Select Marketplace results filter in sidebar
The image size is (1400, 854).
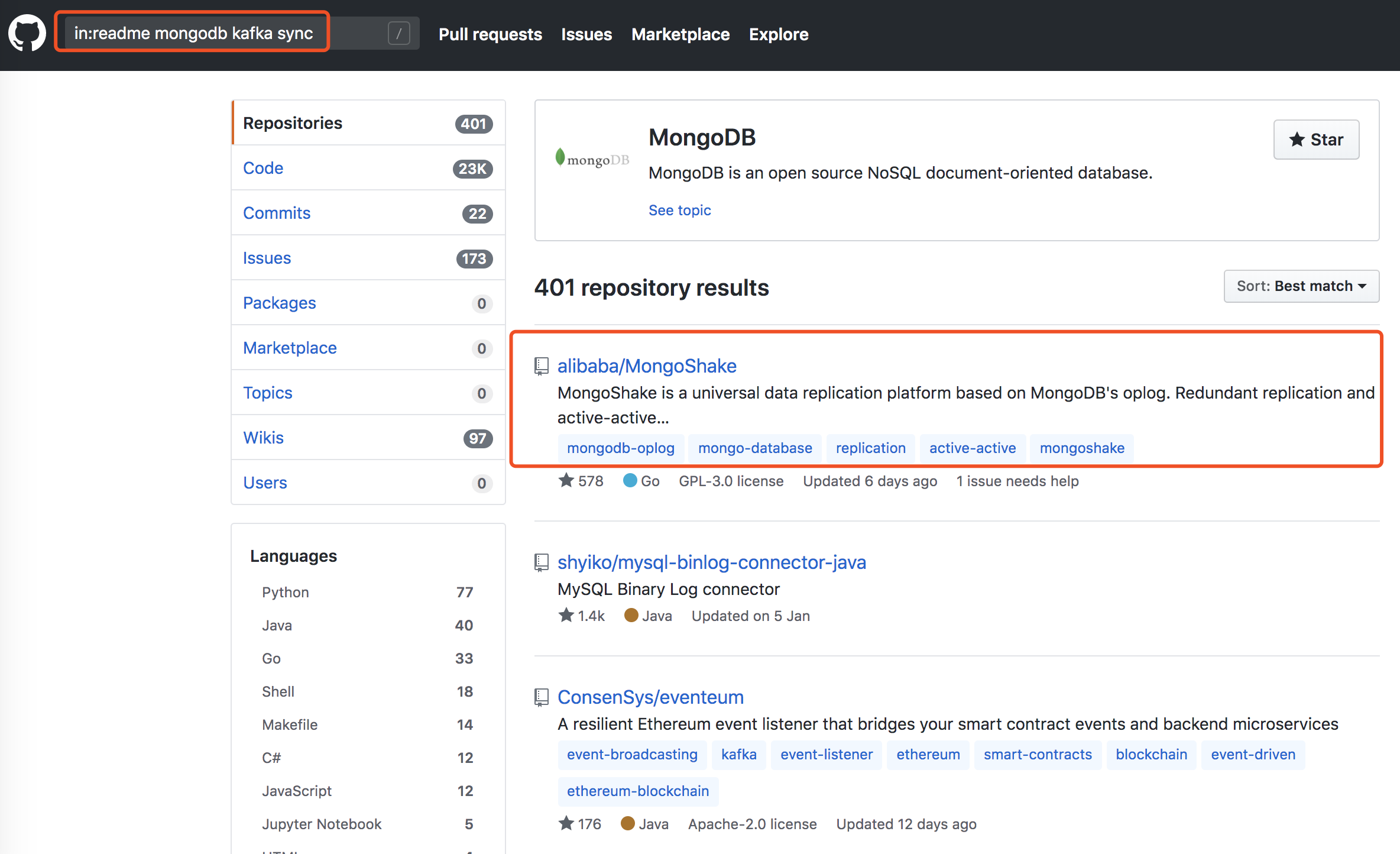click(x=368, y=348)
